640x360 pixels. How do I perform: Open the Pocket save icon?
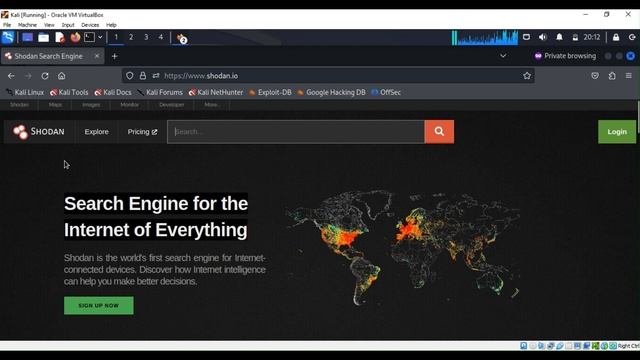[x=595, y=76]
